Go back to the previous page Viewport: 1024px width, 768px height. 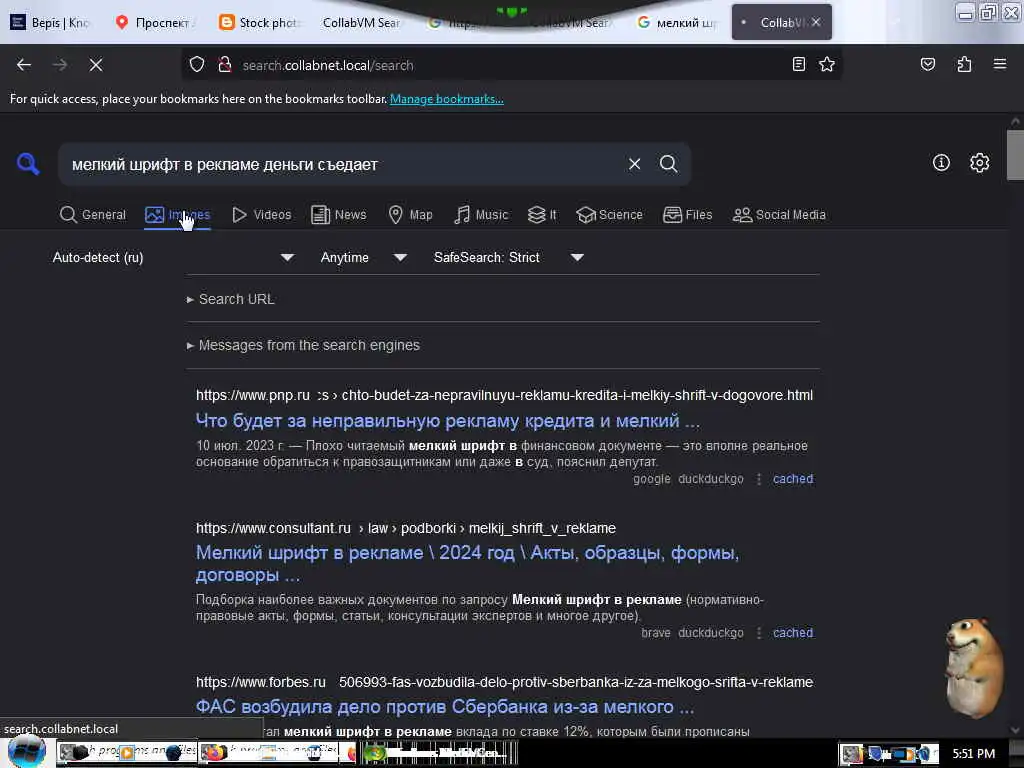pos(24,65)
